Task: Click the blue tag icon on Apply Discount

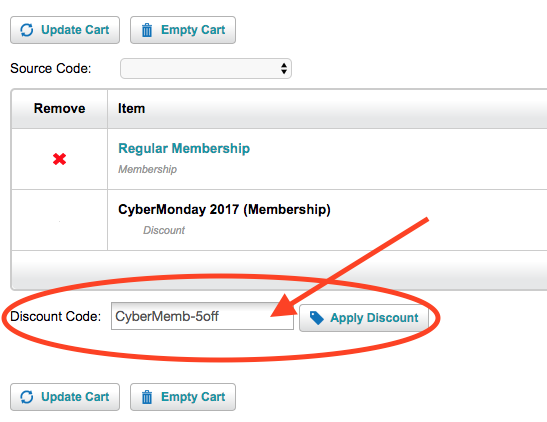Action: pyautogui.click(x=317, y=318)
